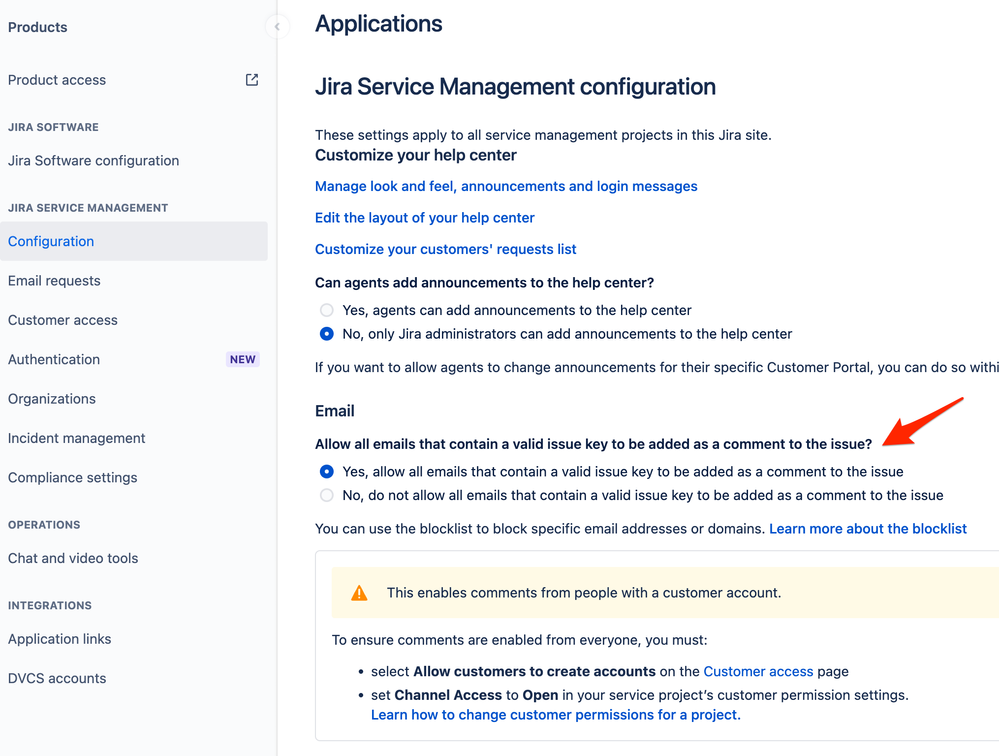Collapse the sidebar using the chevron button

click(x=277, y=27)
